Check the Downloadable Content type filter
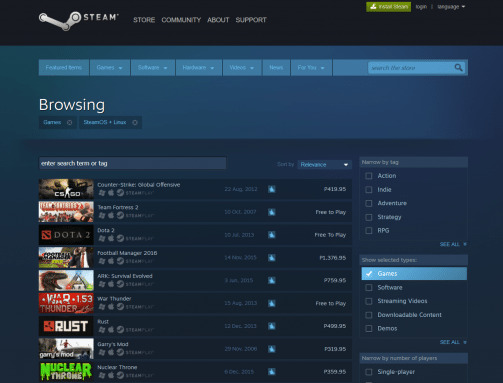Viewport: 503px width, 383px height. click(x=369, y=315)
